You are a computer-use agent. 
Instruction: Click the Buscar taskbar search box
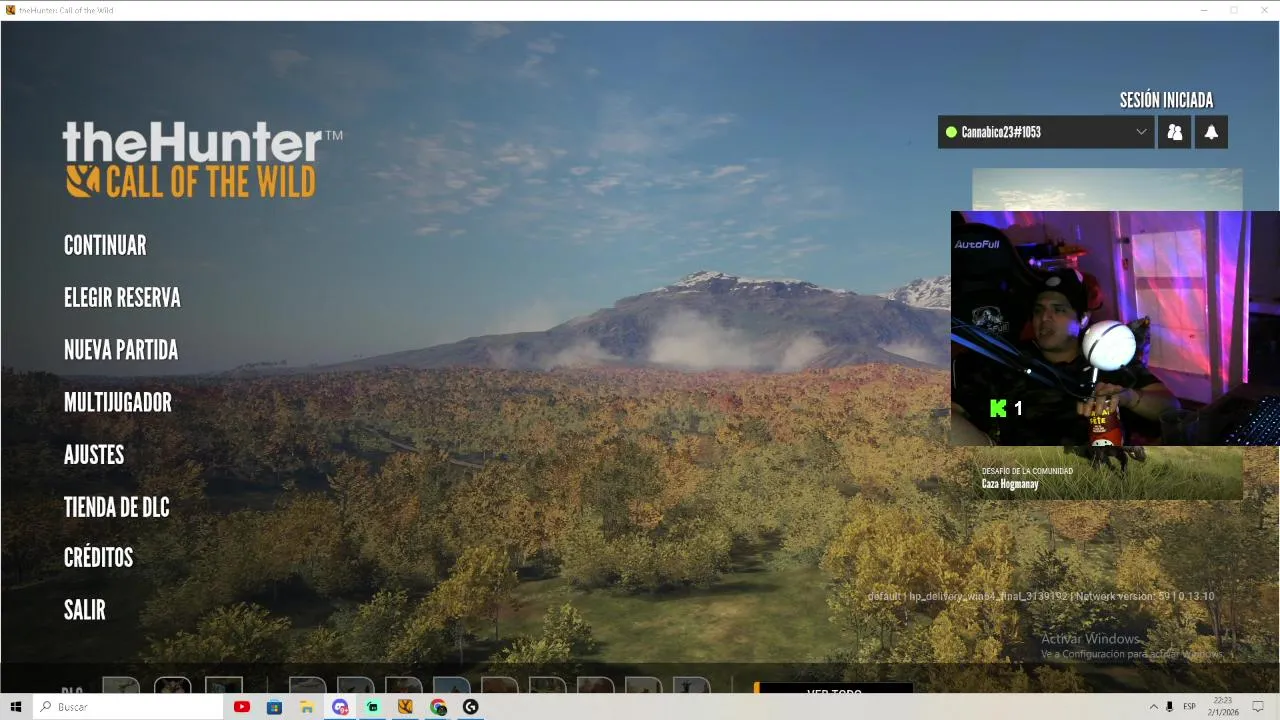coord(128,707)
